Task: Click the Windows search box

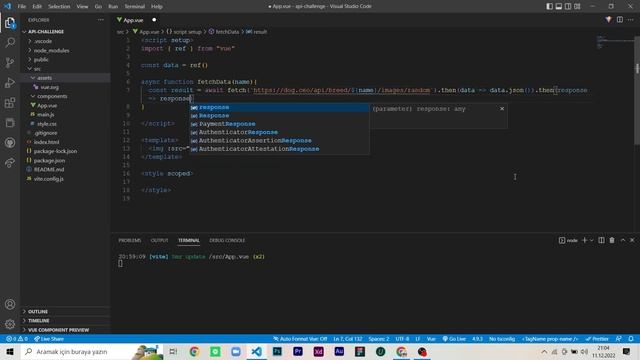Action: [x=92, y=351]
